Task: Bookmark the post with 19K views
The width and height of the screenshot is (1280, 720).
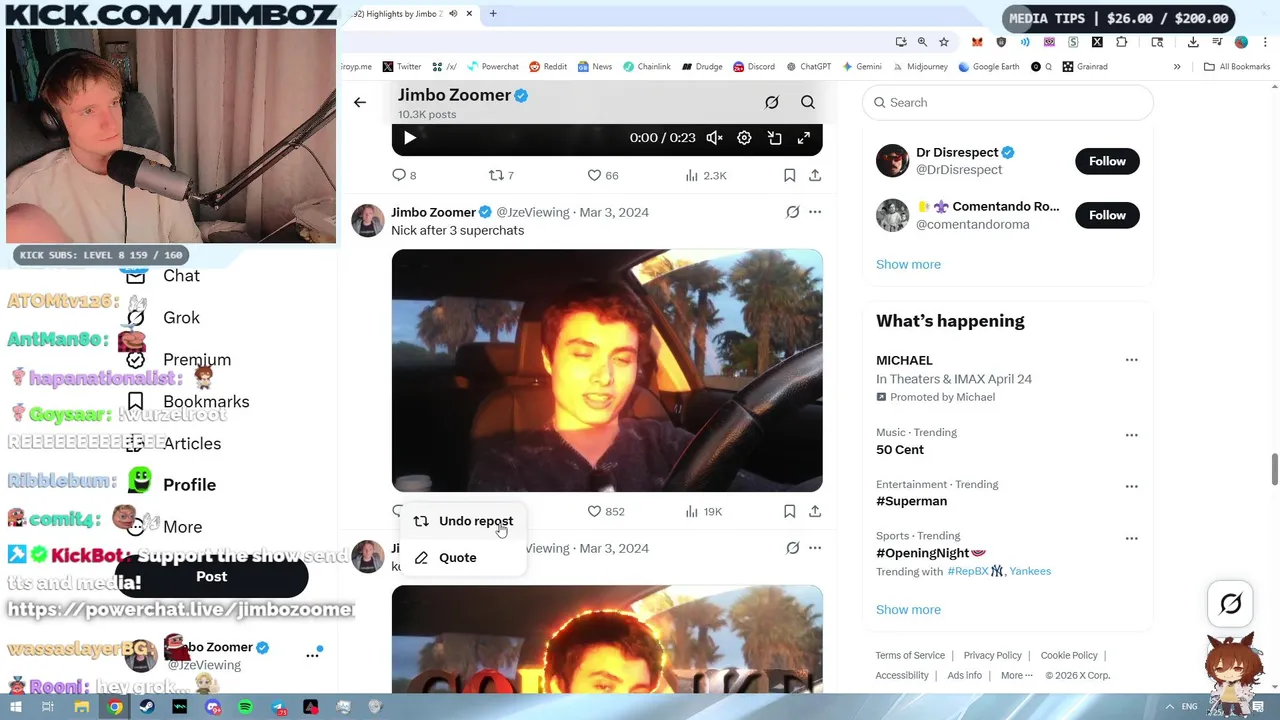Action: (789, 511)
